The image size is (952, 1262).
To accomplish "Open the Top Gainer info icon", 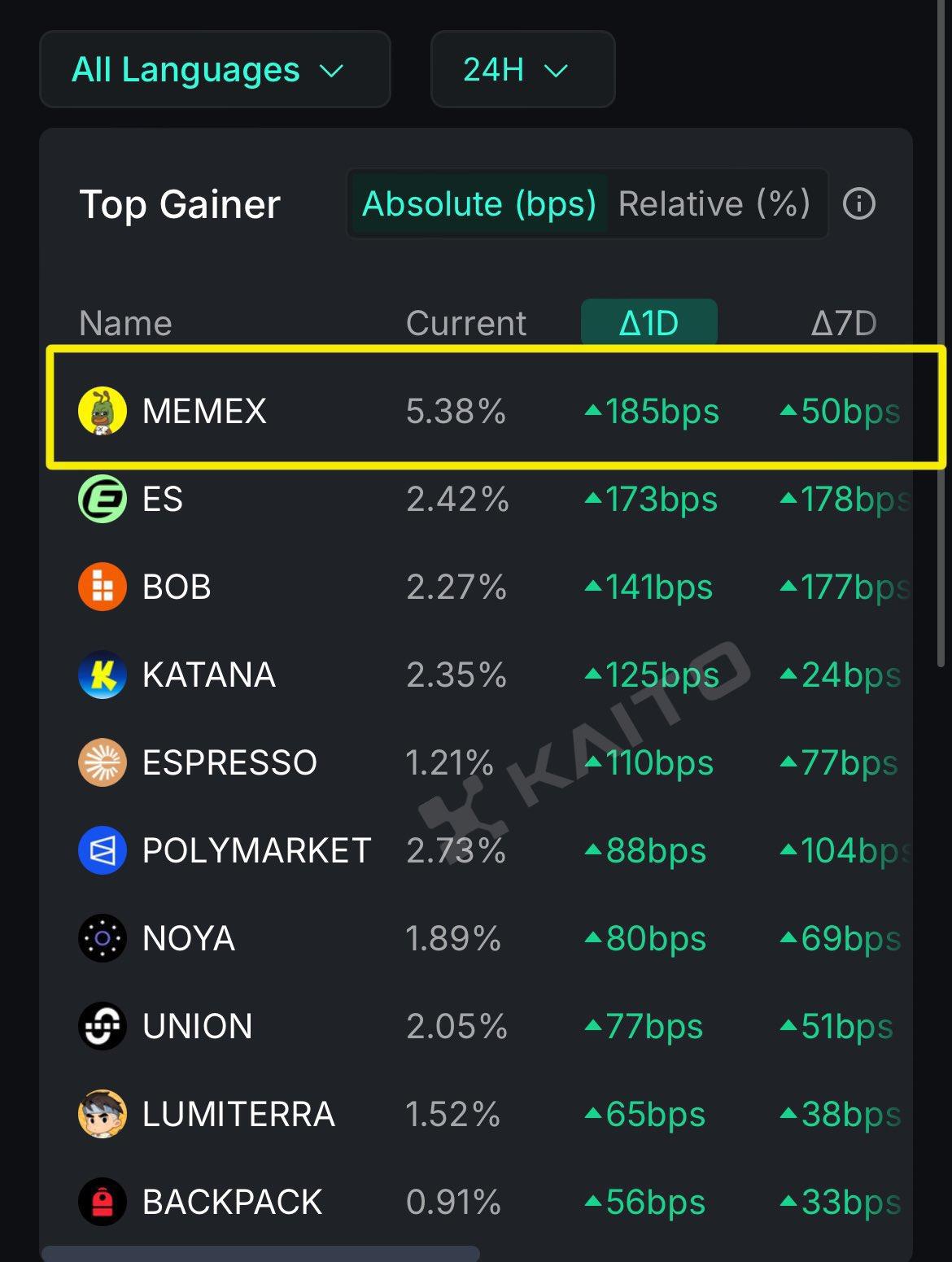I will pos(859,203).
